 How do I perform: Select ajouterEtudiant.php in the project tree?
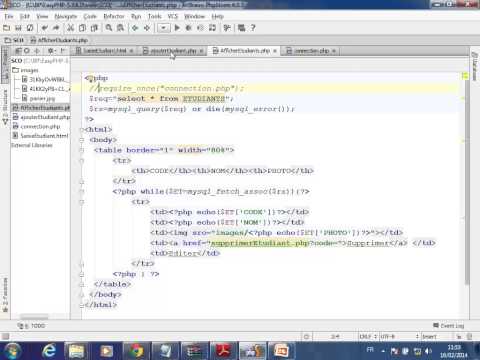[x=41, y=117]
